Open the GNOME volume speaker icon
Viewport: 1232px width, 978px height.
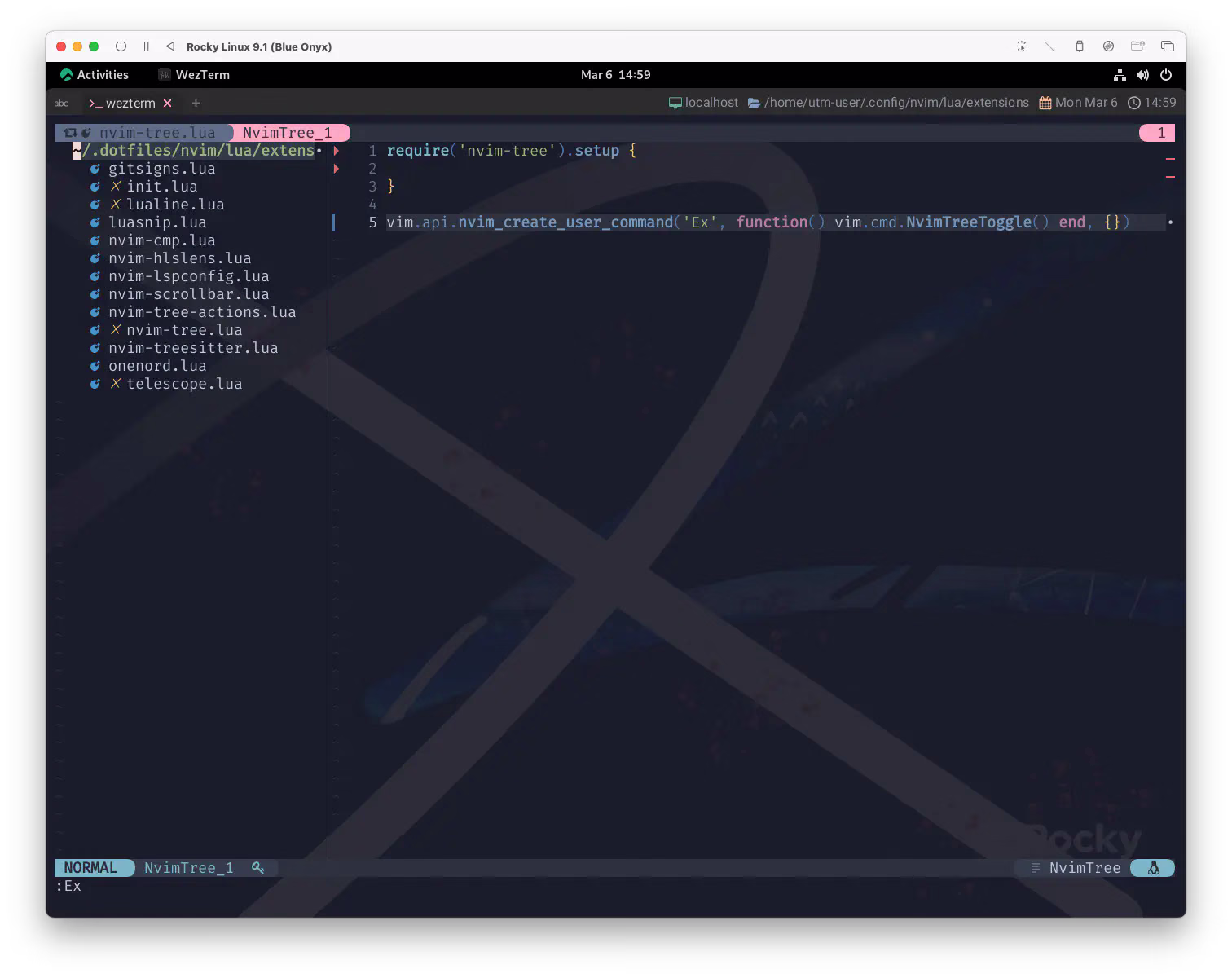pyautogui.click(x=1142, y=75)
